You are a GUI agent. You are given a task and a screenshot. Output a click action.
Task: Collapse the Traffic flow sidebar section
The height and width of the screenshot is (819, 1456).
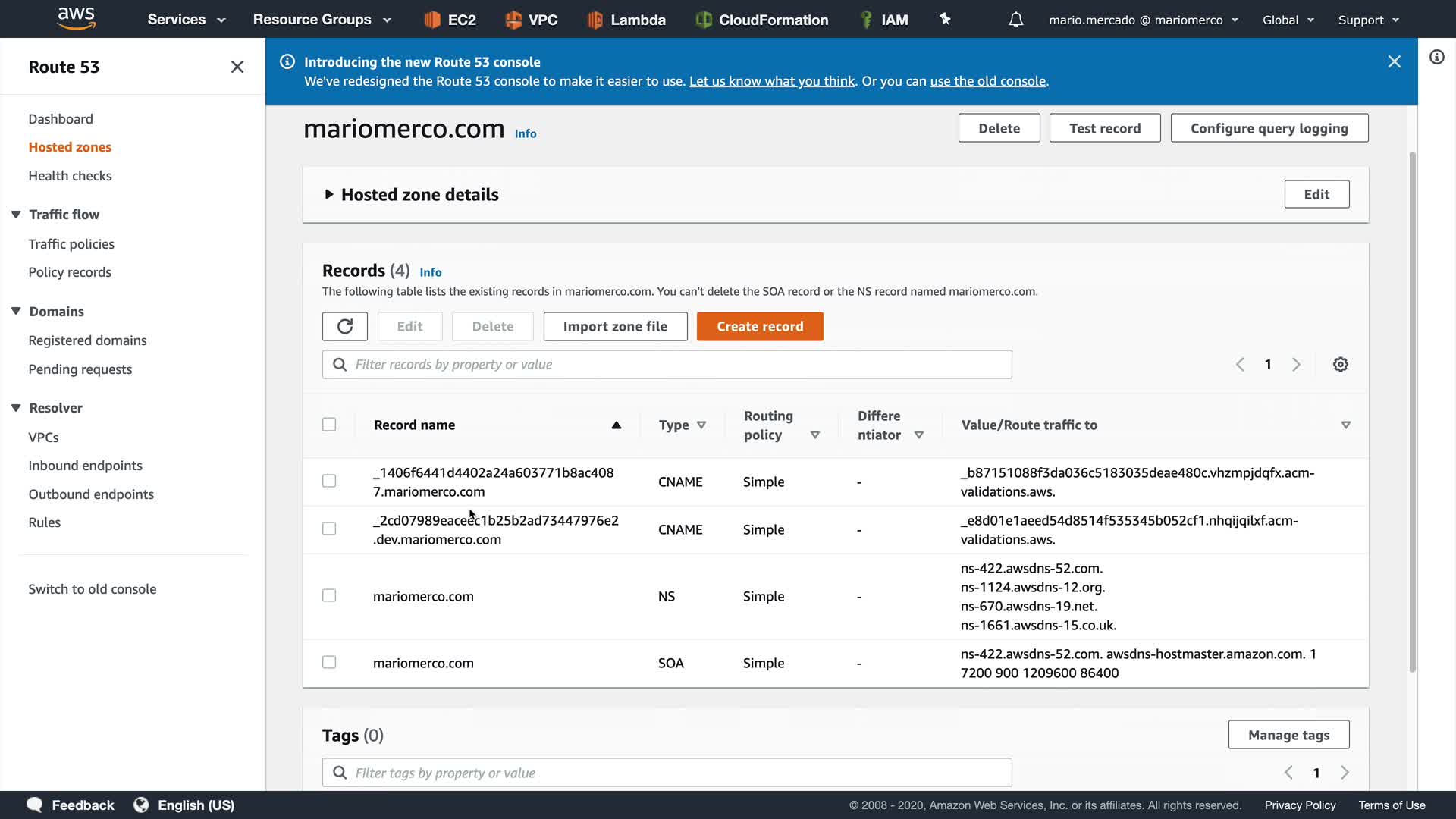coord(16,215)
